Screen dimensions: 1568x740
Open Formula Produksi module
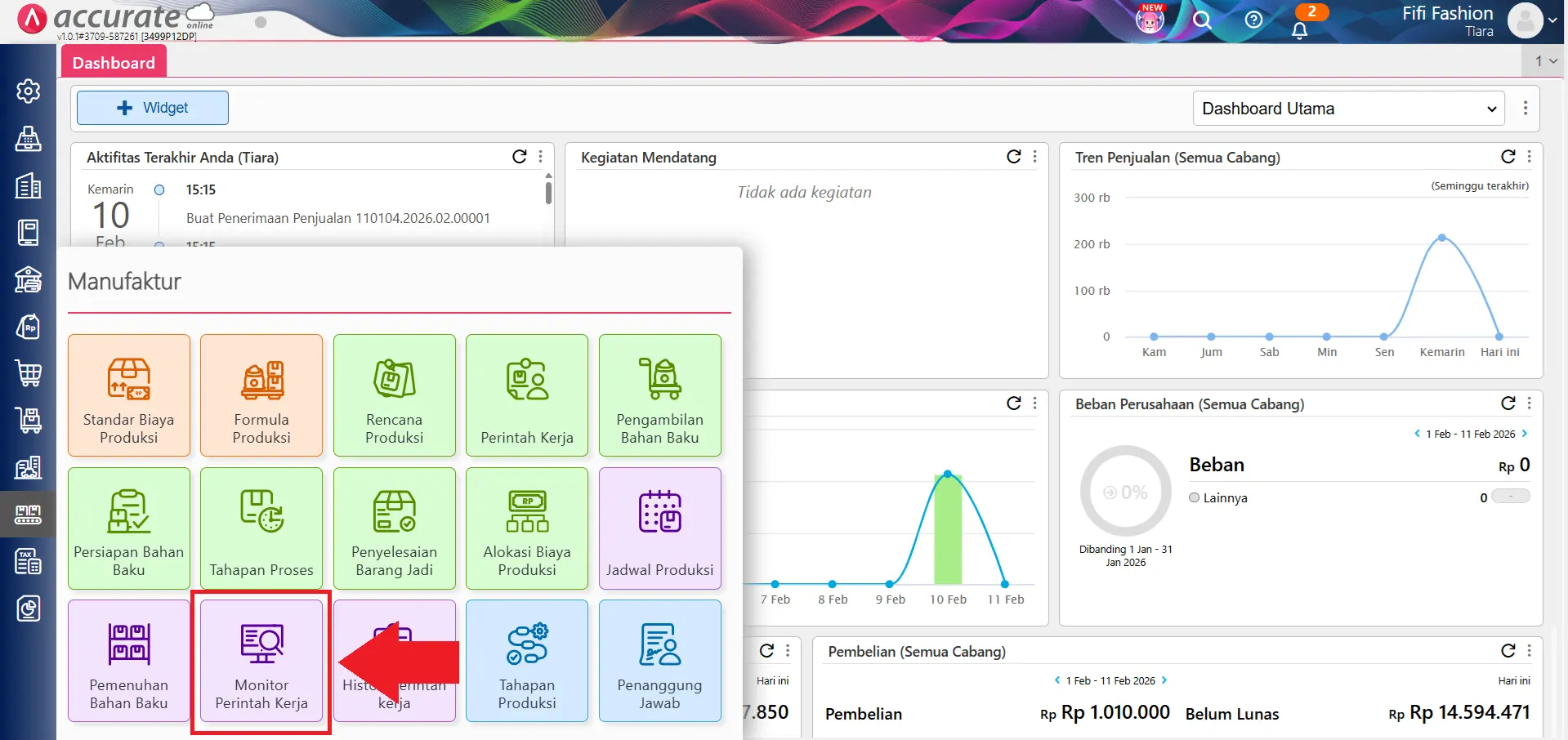click(x=261, y=395)
